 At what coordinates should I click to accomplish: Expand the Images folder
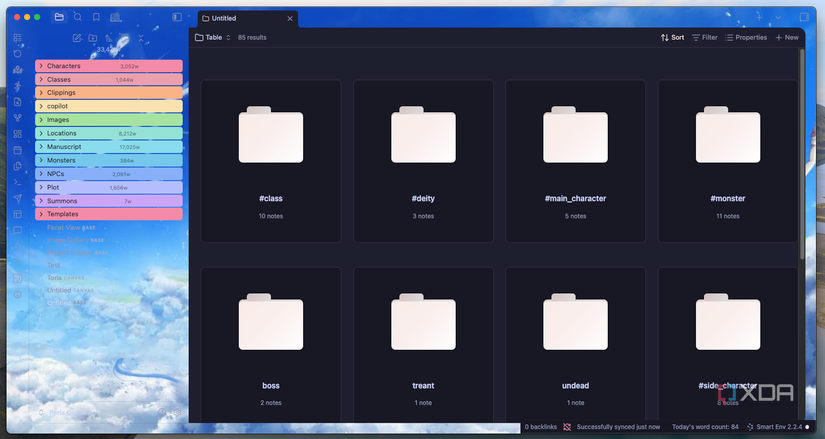(x=109, y=120)
